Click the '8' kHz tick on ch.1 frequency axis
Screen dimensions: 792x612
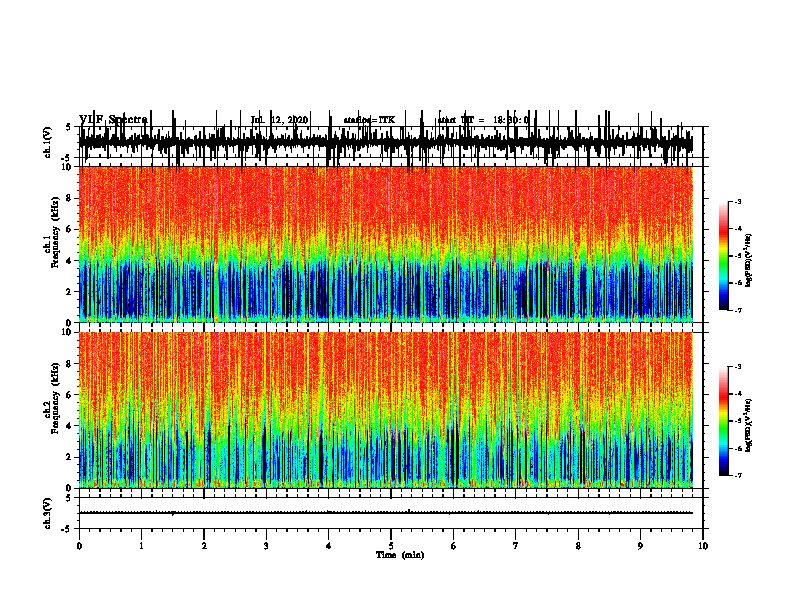[x=69, y=198]
